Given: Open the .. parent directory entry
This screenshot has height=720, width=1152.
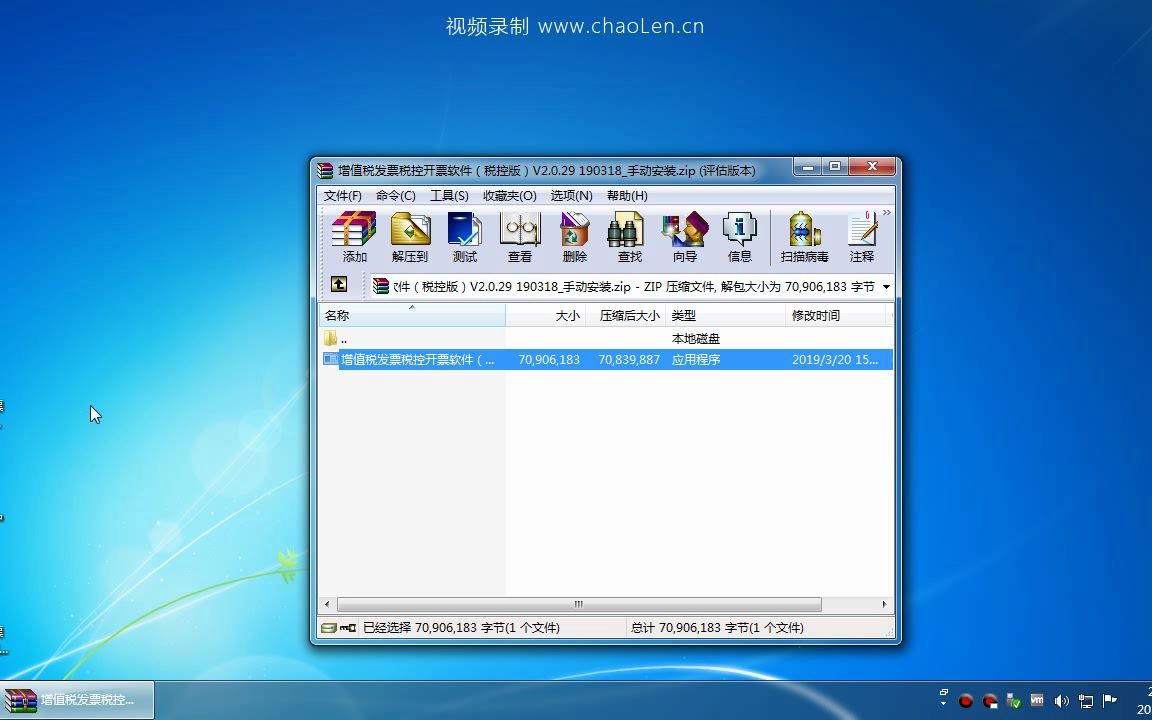Looking at the screenshot, I should click(342, 338).
